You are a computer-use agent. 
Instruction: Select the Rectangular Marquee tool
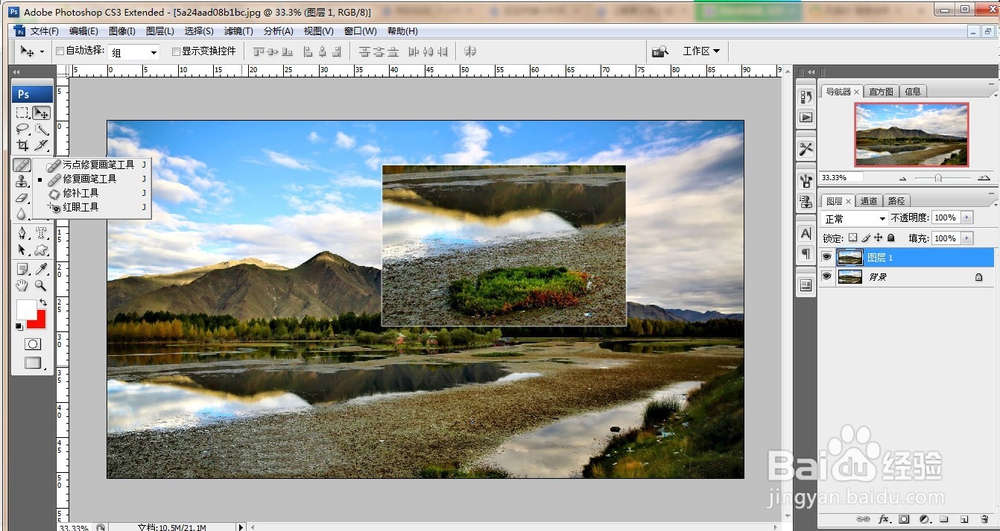22,113
